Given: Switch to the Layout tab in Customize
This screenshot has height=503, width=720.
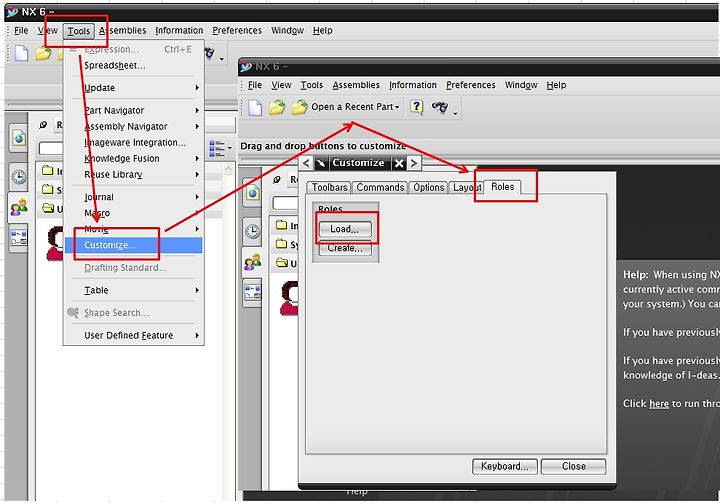Looking at the screenshot, I should (466, 187).
